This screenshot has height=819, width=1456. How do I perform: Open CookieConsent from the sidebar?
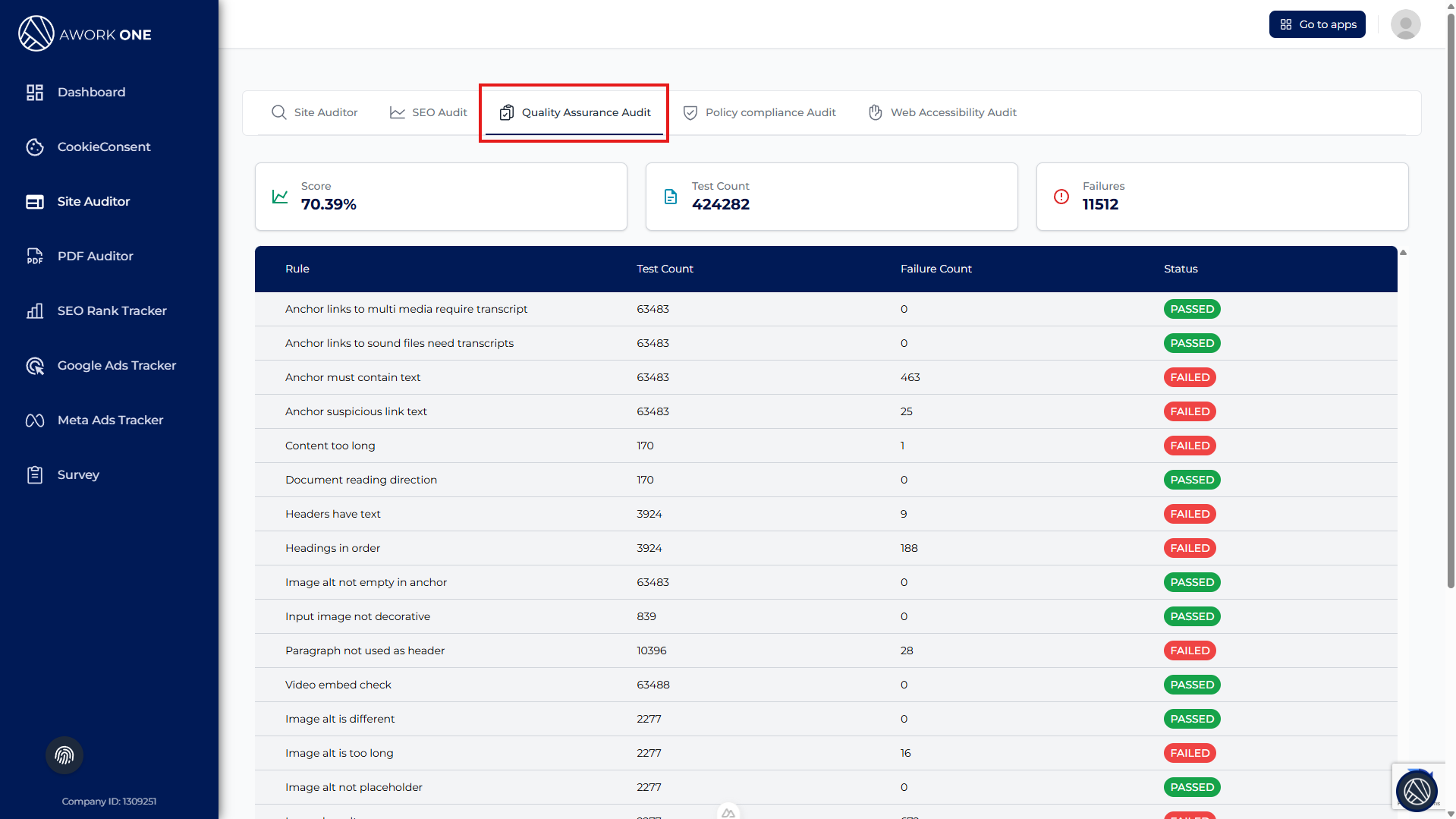pos(103,147)
